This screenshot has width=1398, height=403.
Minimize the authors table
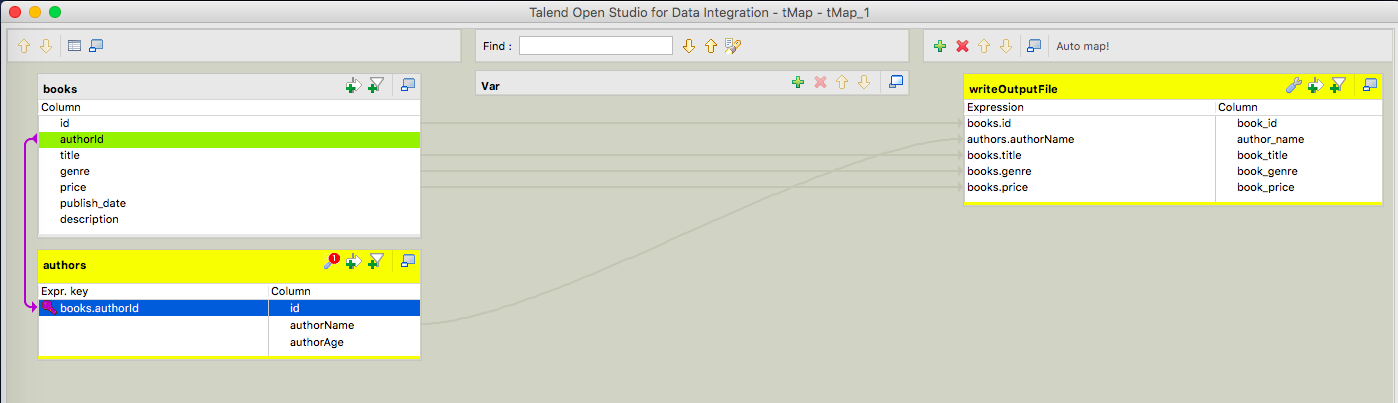point(408,261)
